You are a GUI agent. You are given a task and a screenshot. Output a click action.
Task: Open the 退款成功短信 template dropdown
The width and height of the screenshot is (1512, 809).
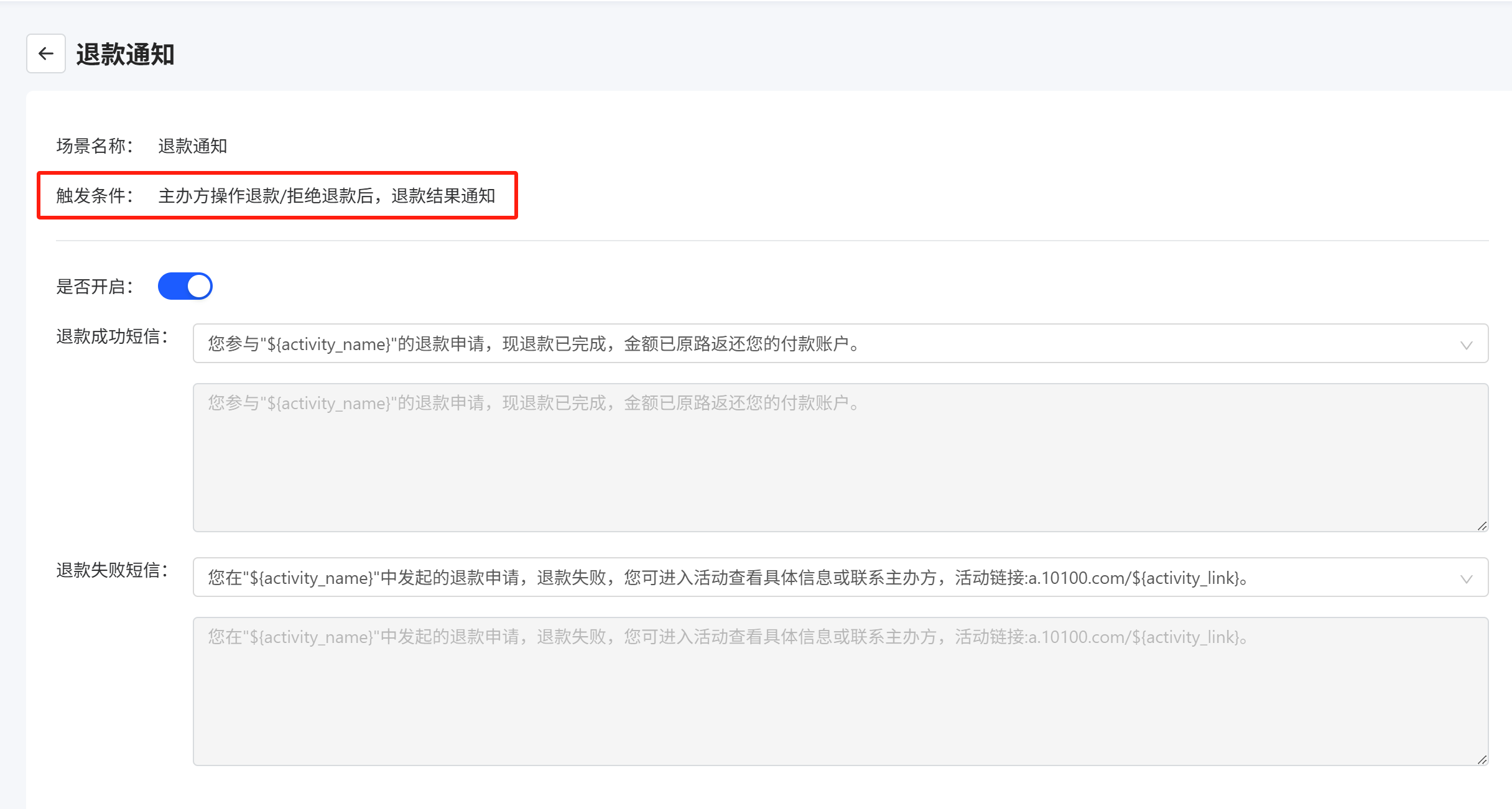click(x=840, y=343)
